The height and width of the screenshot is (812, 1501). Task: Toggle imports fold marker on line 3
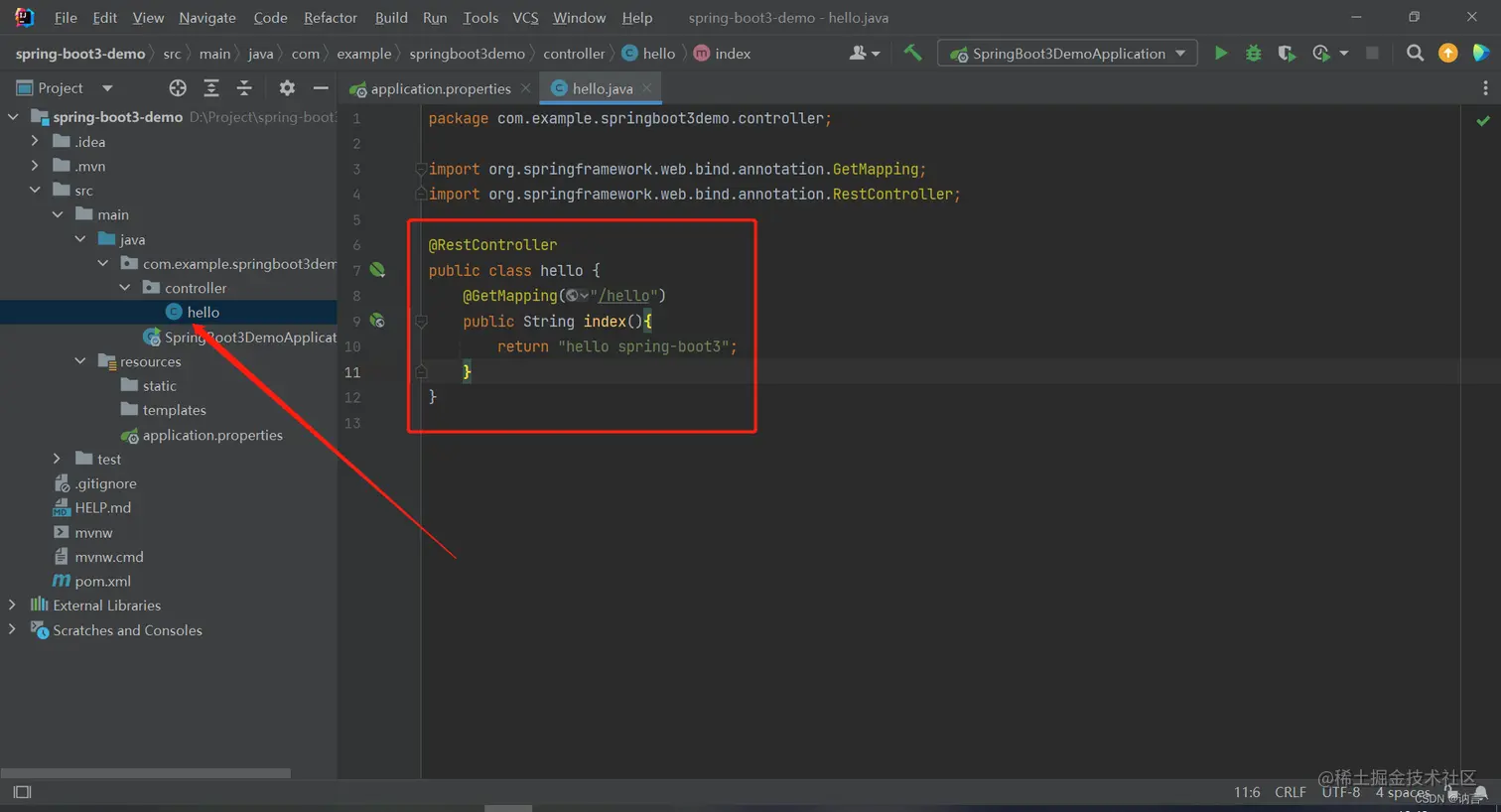click(421, 169)
